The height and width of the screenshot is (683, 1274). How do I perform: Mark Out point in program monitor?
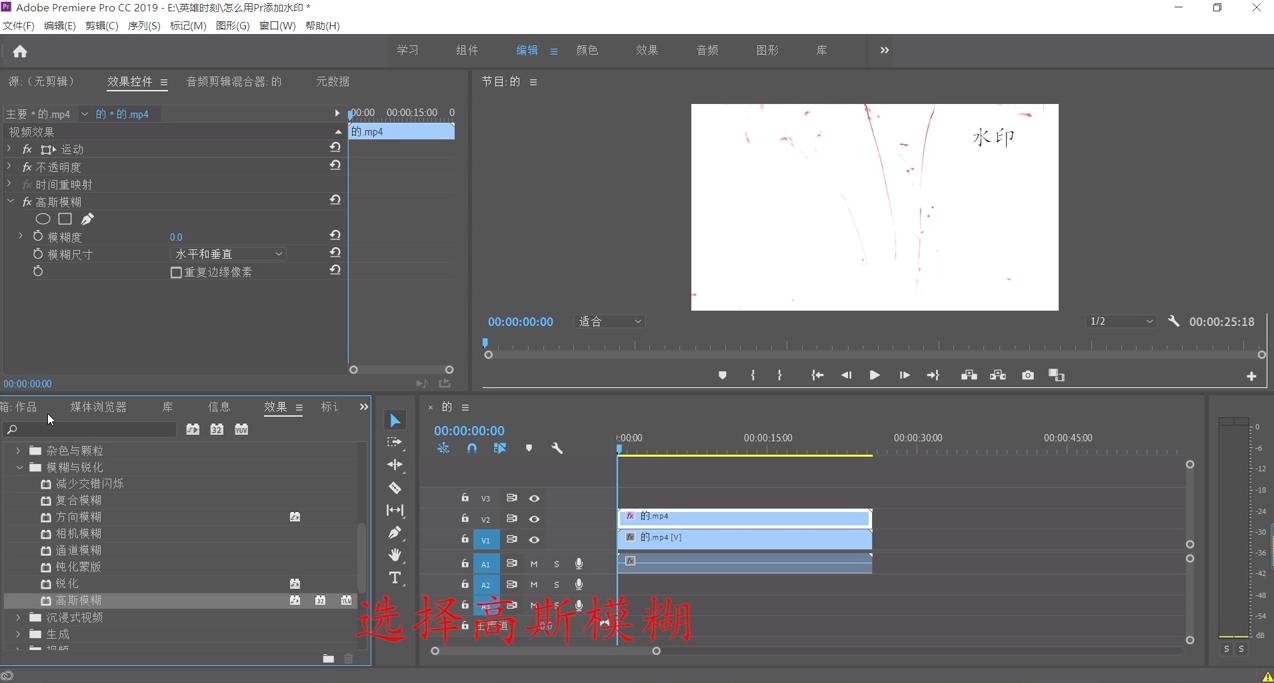[780, 376]
